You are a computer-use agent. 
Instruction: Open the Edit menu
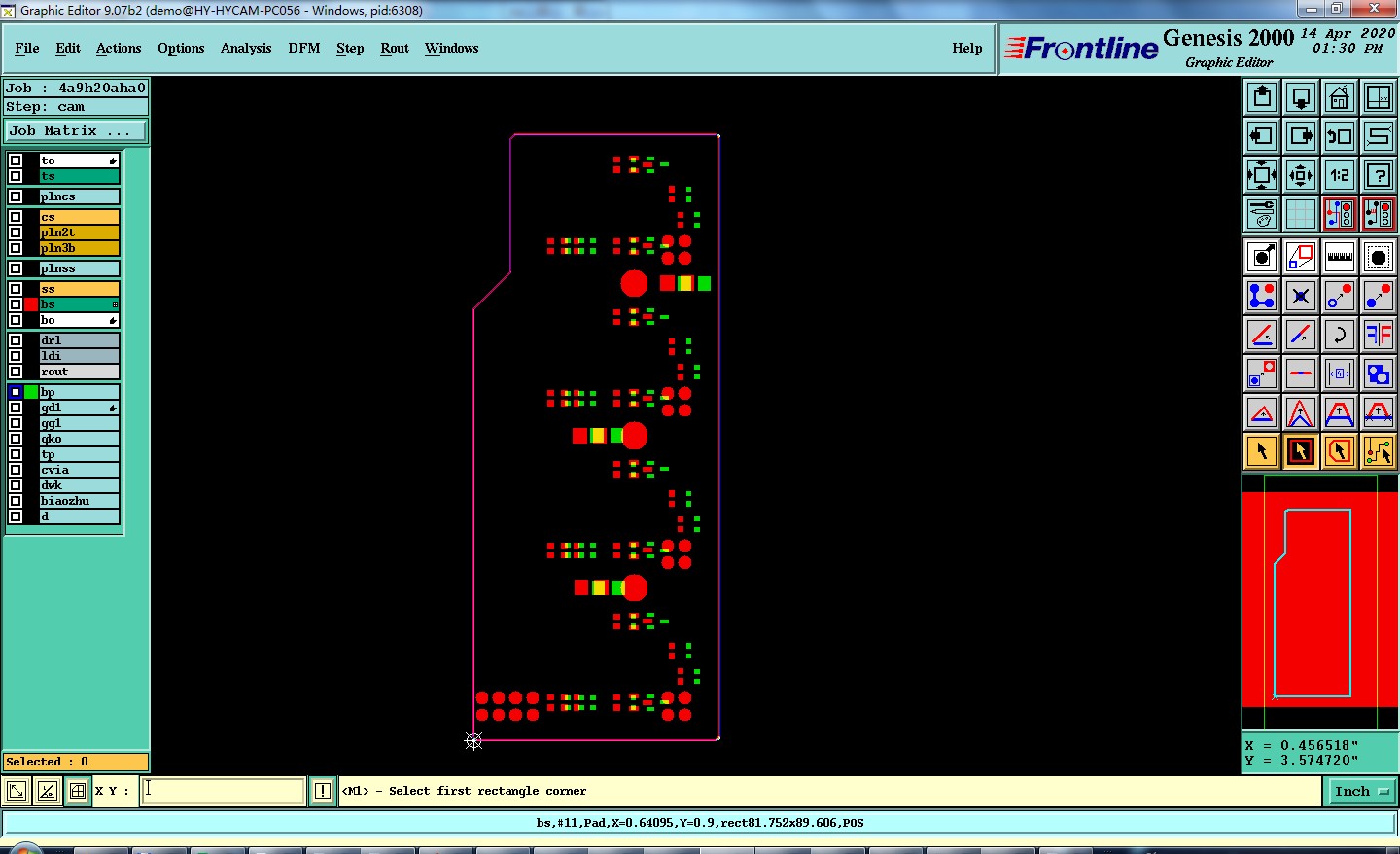click(x=68, y=48)
